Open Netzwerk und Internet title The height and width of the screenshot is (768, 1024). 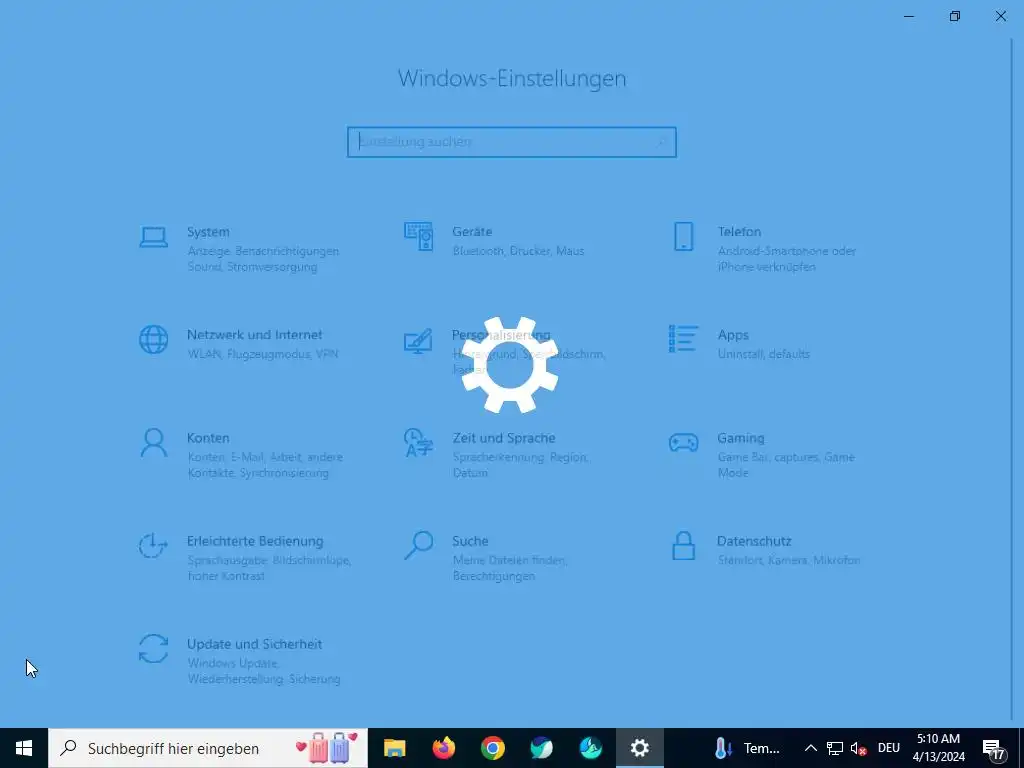tap(255, 335)
